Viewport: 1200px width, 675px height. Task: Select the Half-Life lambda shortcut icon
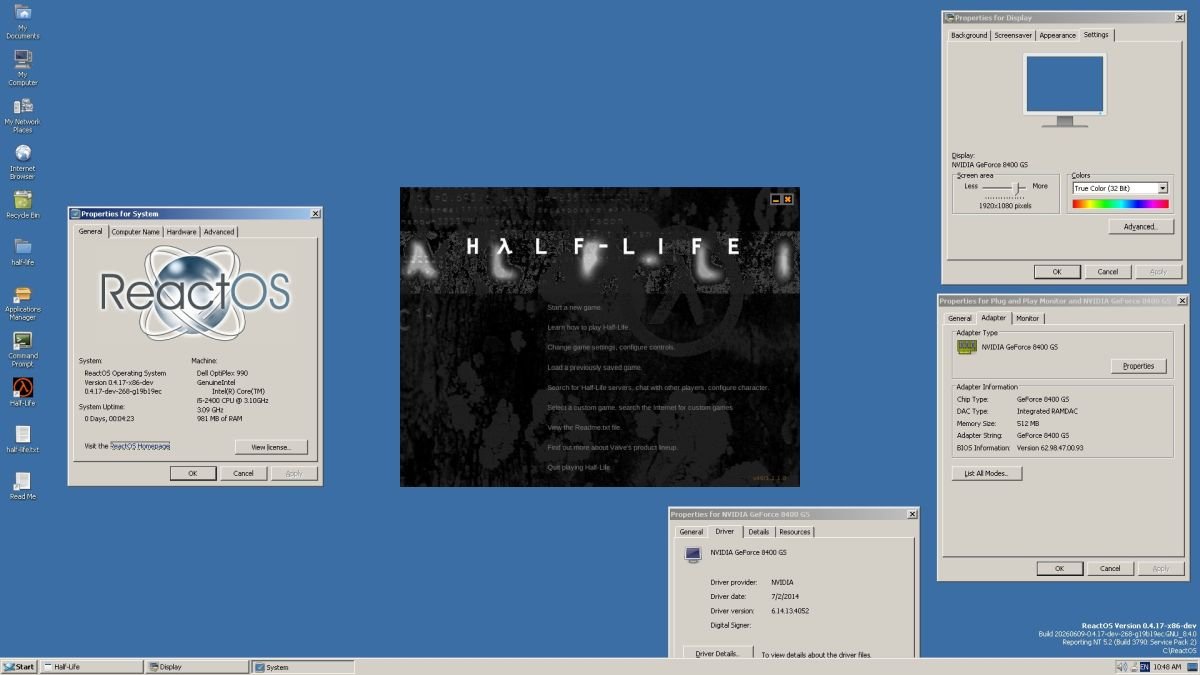point(22,392)
